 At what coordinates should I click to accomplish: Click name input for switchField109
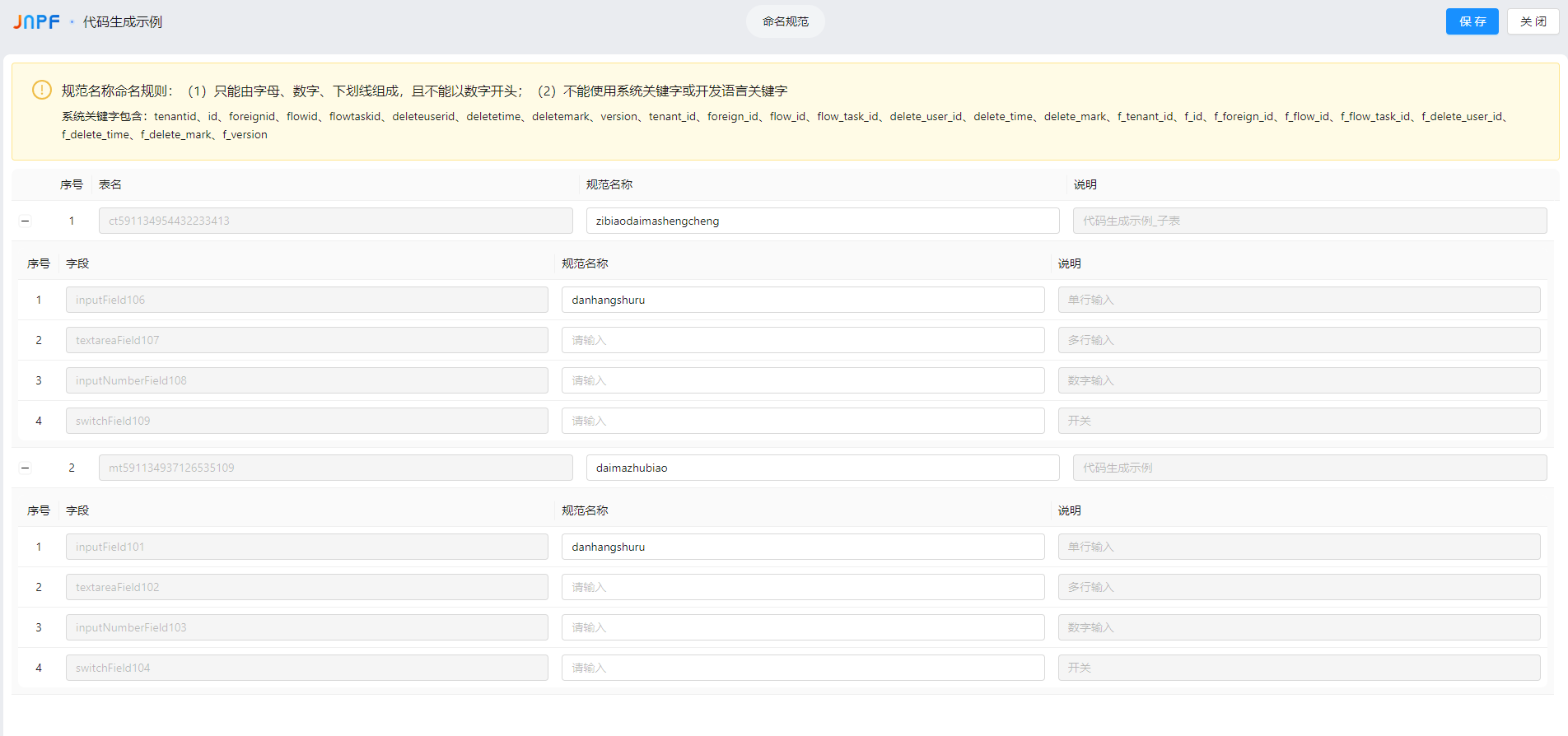pos(802,421)
